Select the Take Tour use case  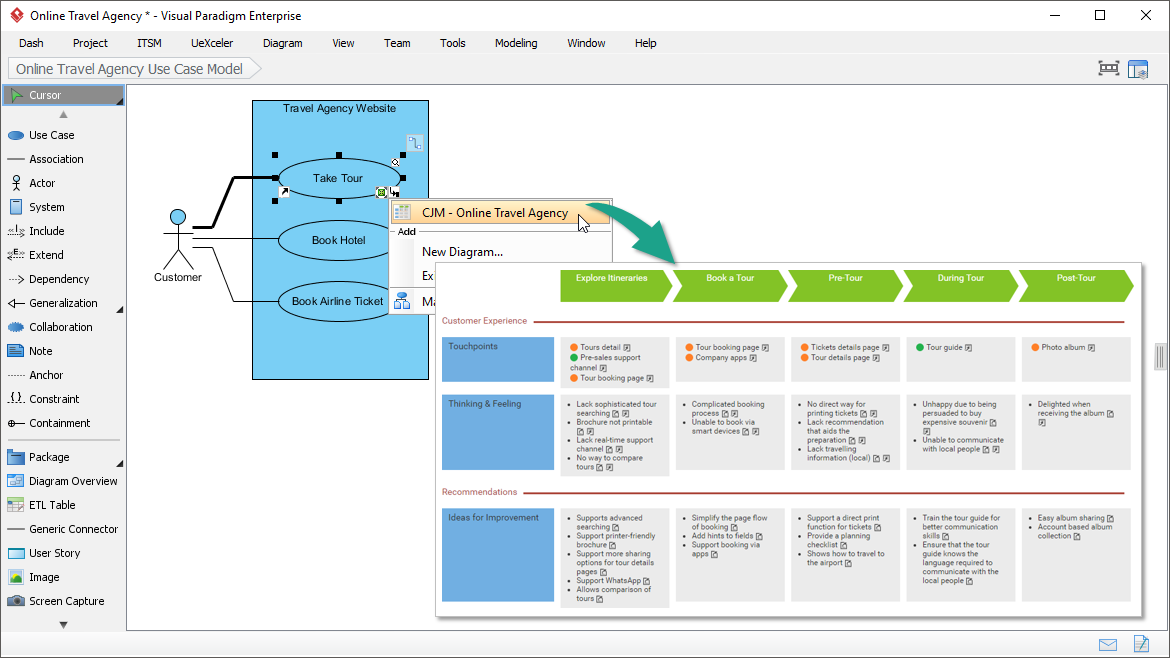[339, 178]
